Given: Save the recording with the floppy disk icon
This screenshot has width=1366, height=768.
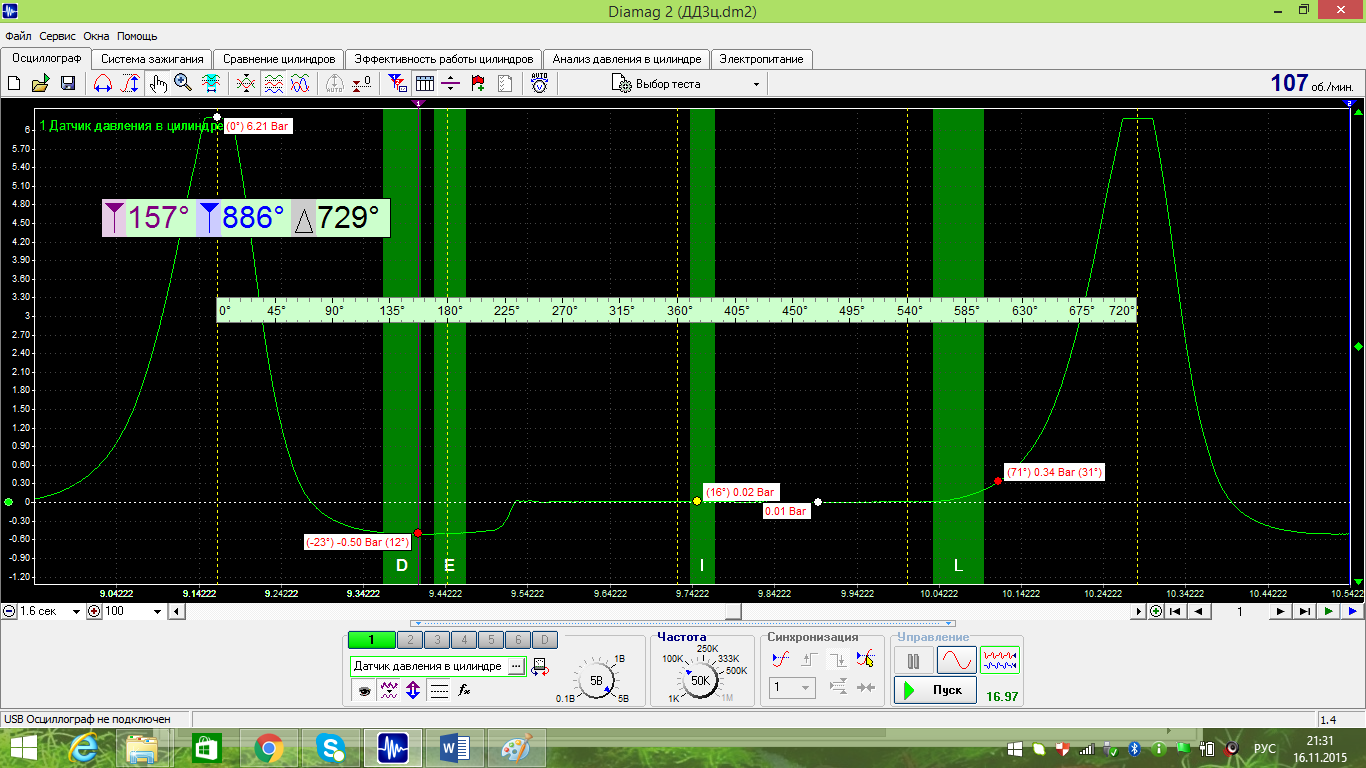Looking at the screenshot, I should point(68,84).
